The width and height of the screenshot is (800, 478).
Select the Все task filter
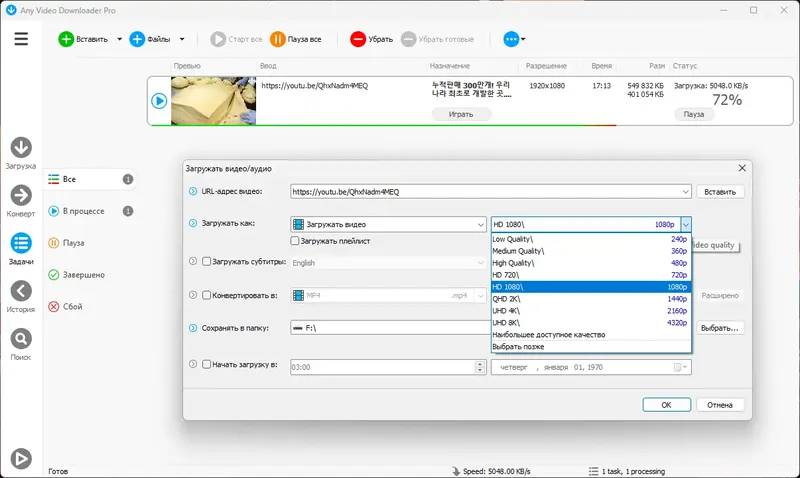[x=90, y=179]
